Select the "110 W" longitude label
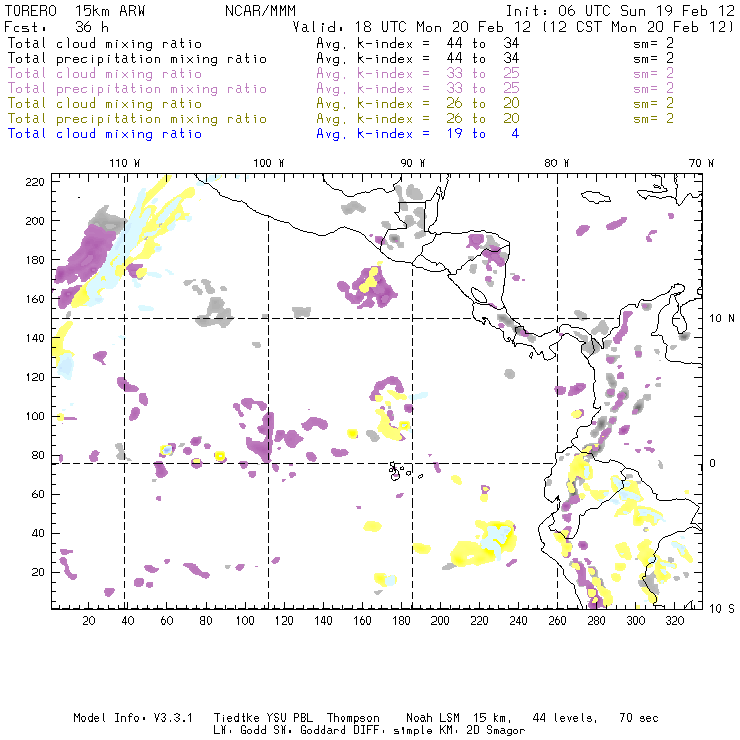 (x=125, y=163)
